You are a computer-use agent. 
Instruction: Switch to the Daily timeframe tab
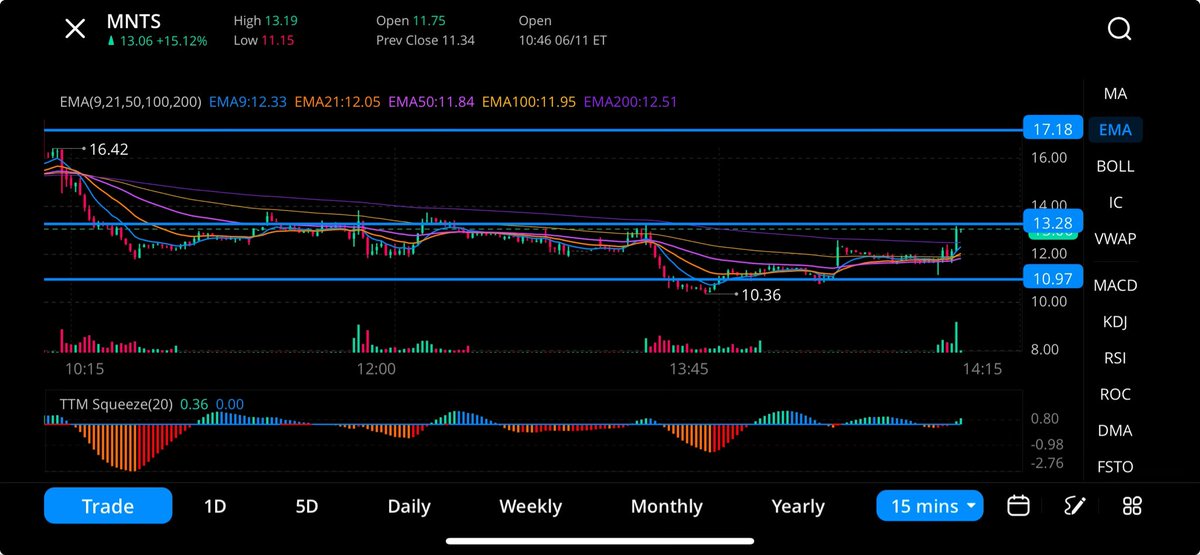(x=409, y=506)
